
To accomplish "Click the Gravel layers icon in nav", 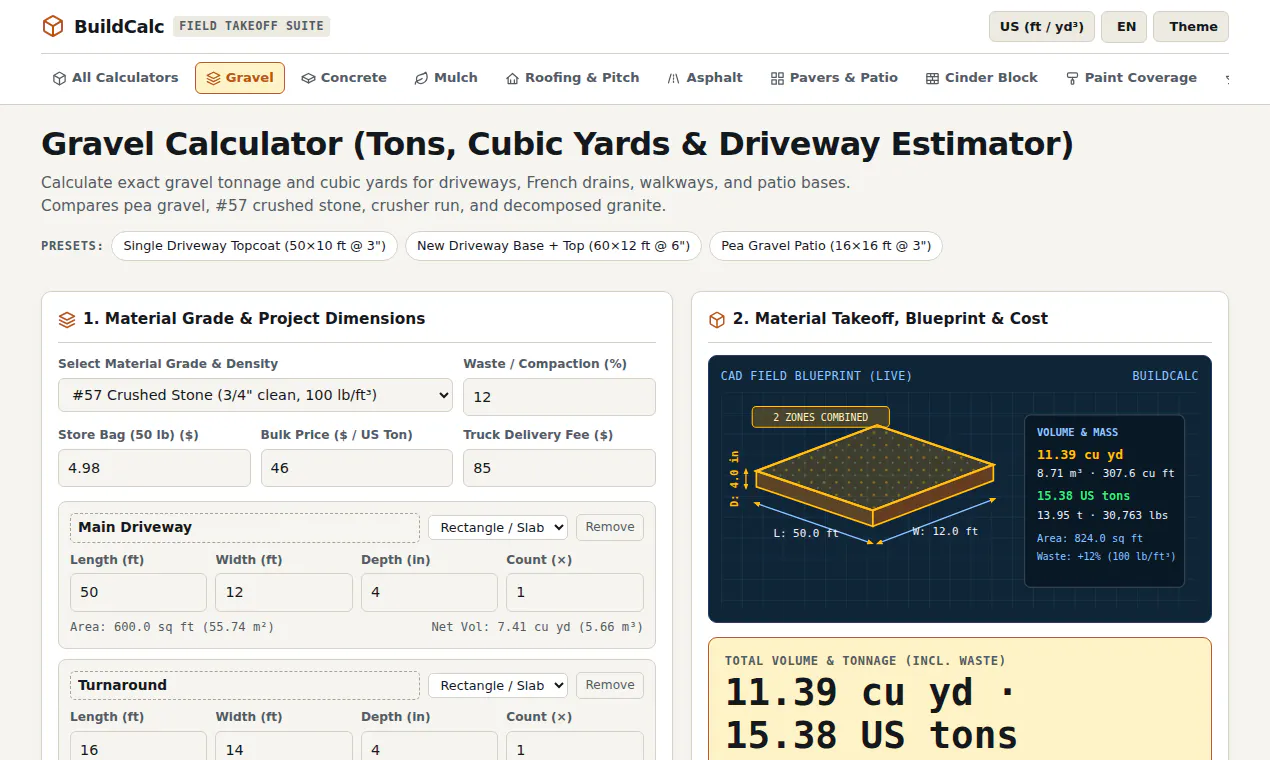I will (x=213, y=78).
